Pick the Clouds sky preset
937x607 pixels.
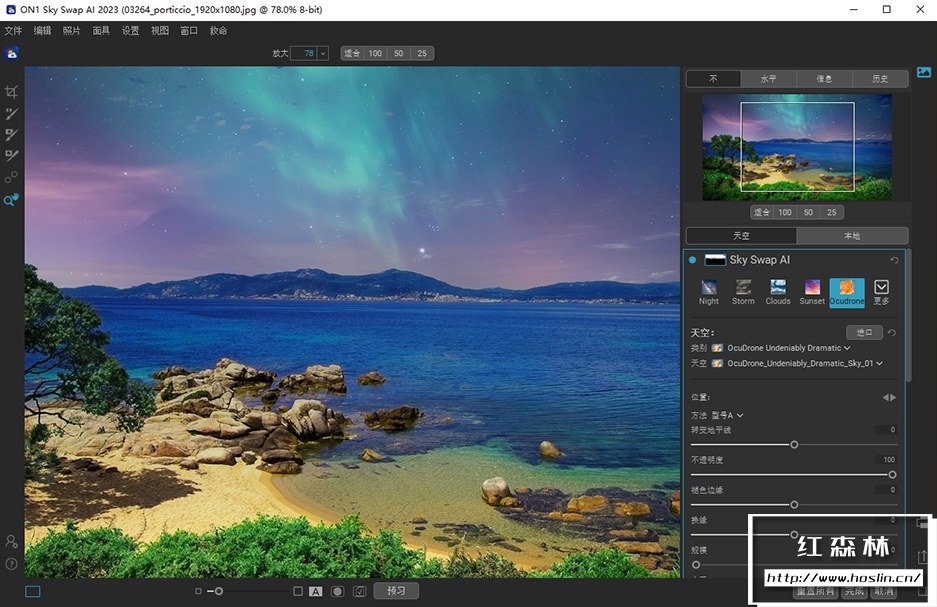point(778,292)
